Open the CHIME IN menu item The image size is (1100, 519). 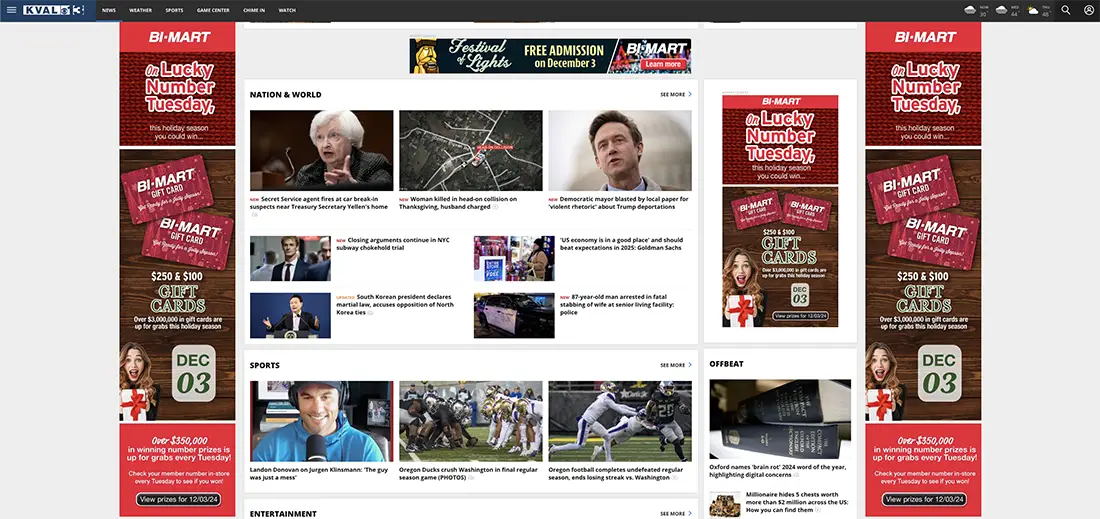click(254, 11)
